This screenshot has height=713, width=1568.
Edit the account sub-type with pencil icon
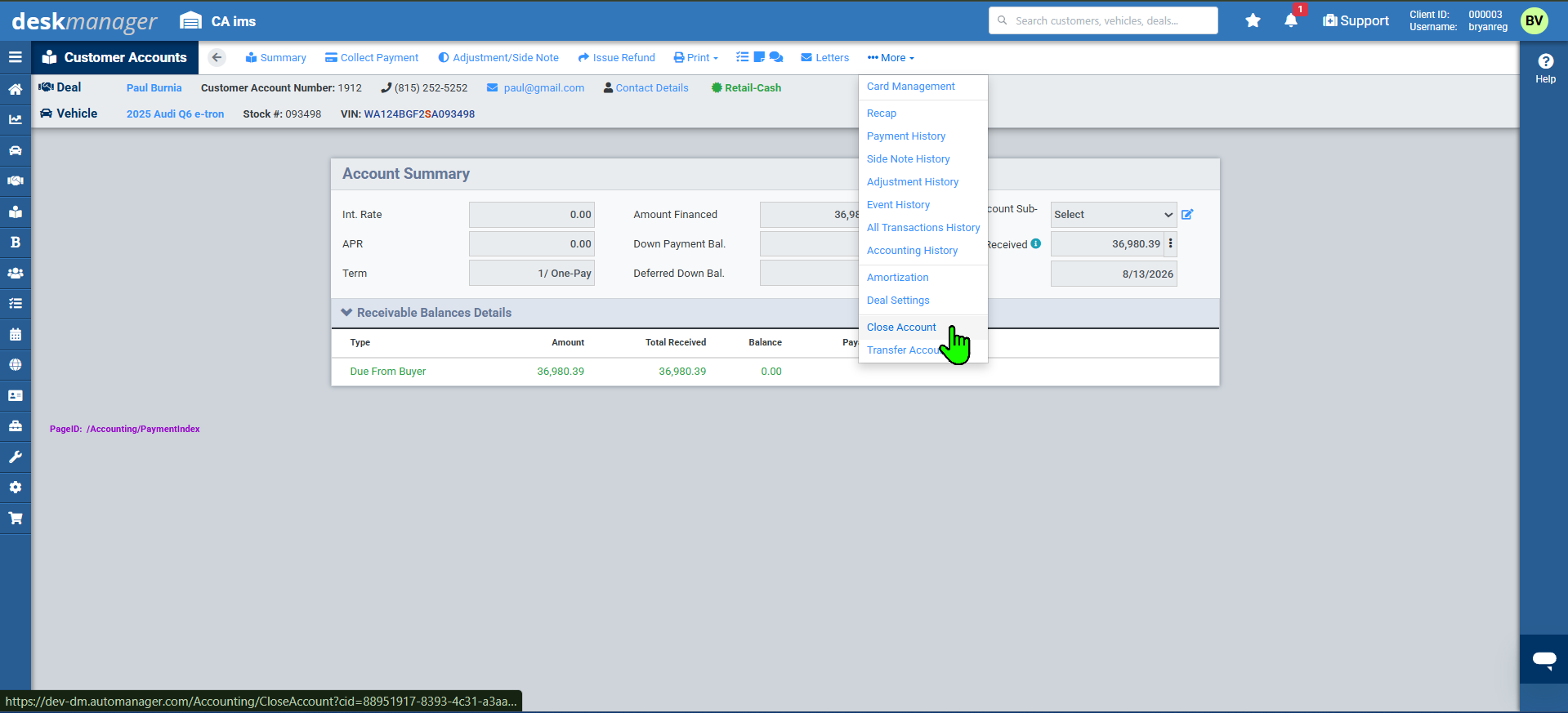click(x=1187, y=214)
